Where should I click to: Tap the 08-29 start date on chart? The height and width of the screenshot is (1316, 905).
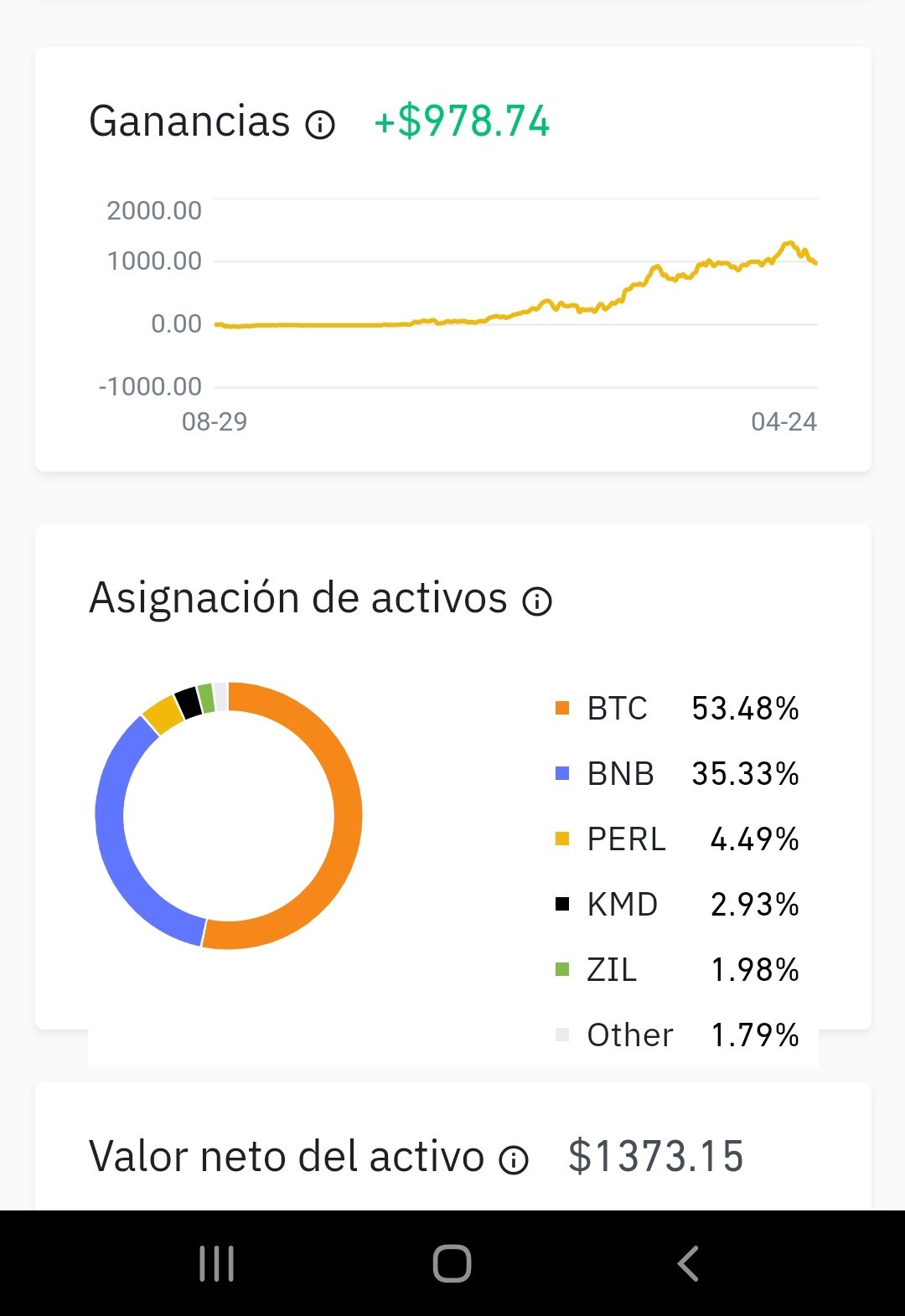tap(215, 421)
